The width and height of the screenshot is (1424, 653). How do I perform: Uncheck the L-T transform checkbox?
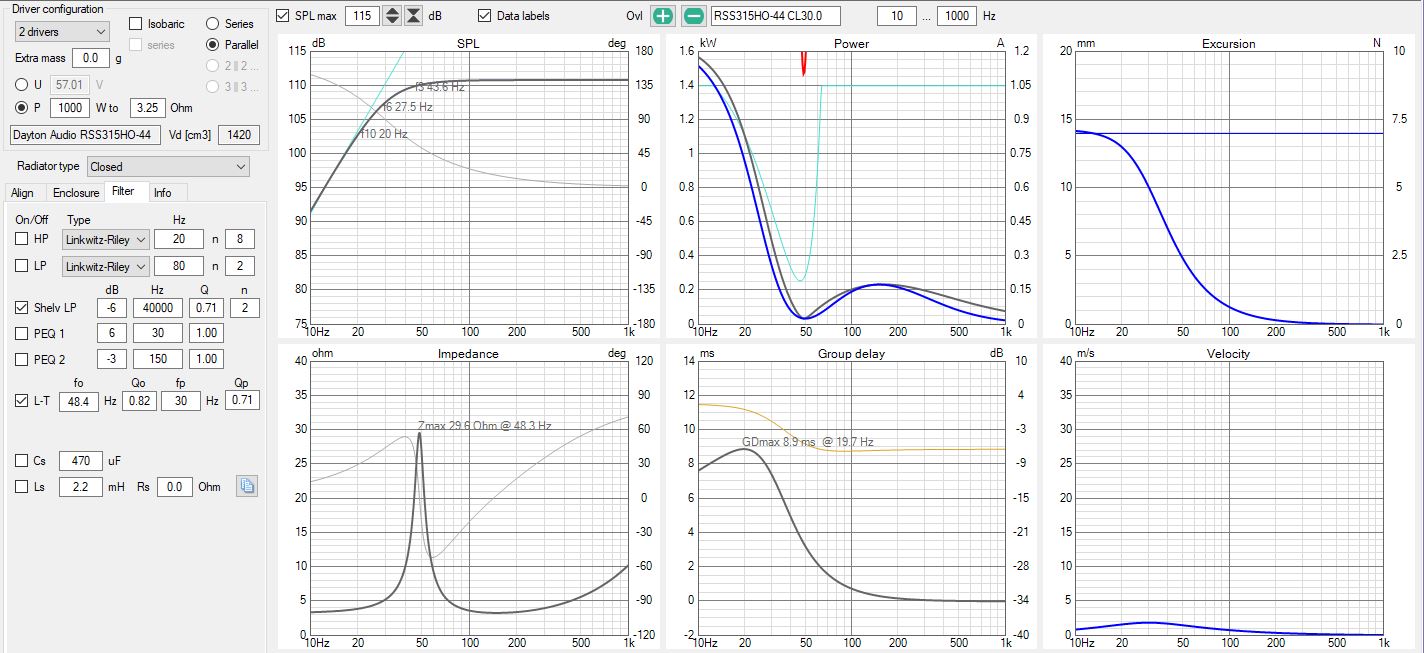coord(22,401)
